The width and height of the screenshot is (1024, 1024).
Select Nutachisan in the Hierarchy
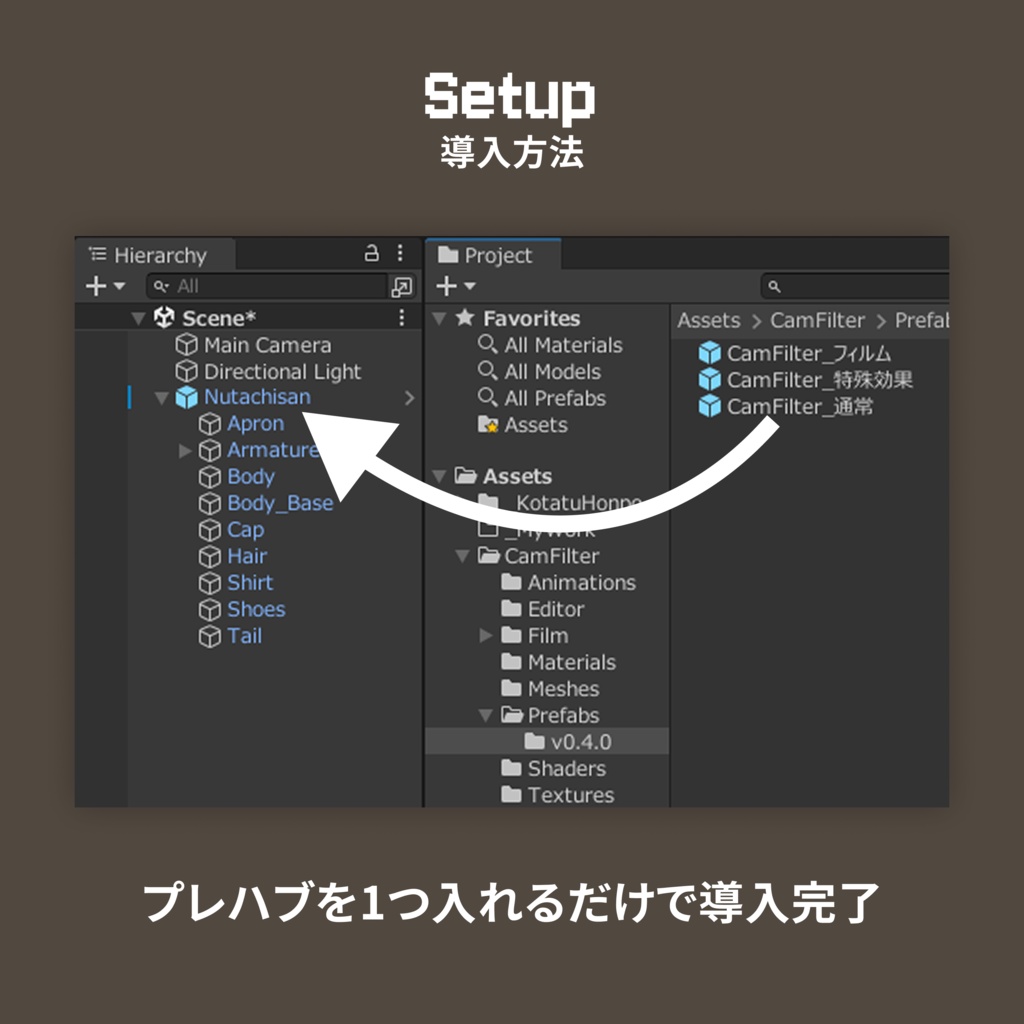pos(257,397)
